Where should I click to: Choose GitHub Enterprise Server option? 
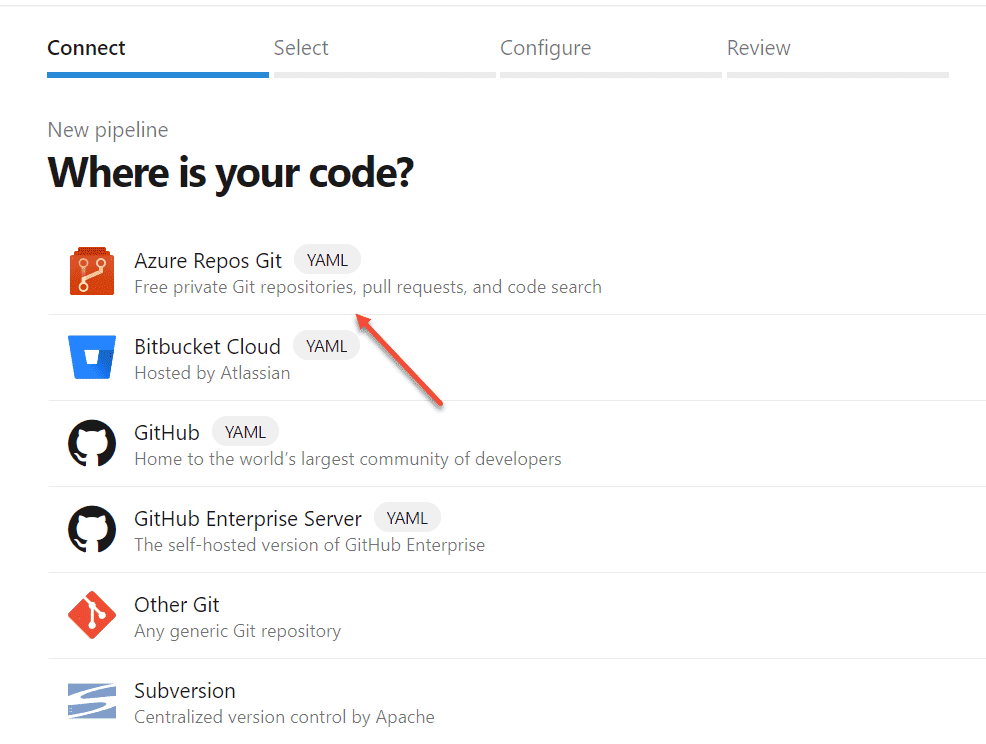[517, 530]
